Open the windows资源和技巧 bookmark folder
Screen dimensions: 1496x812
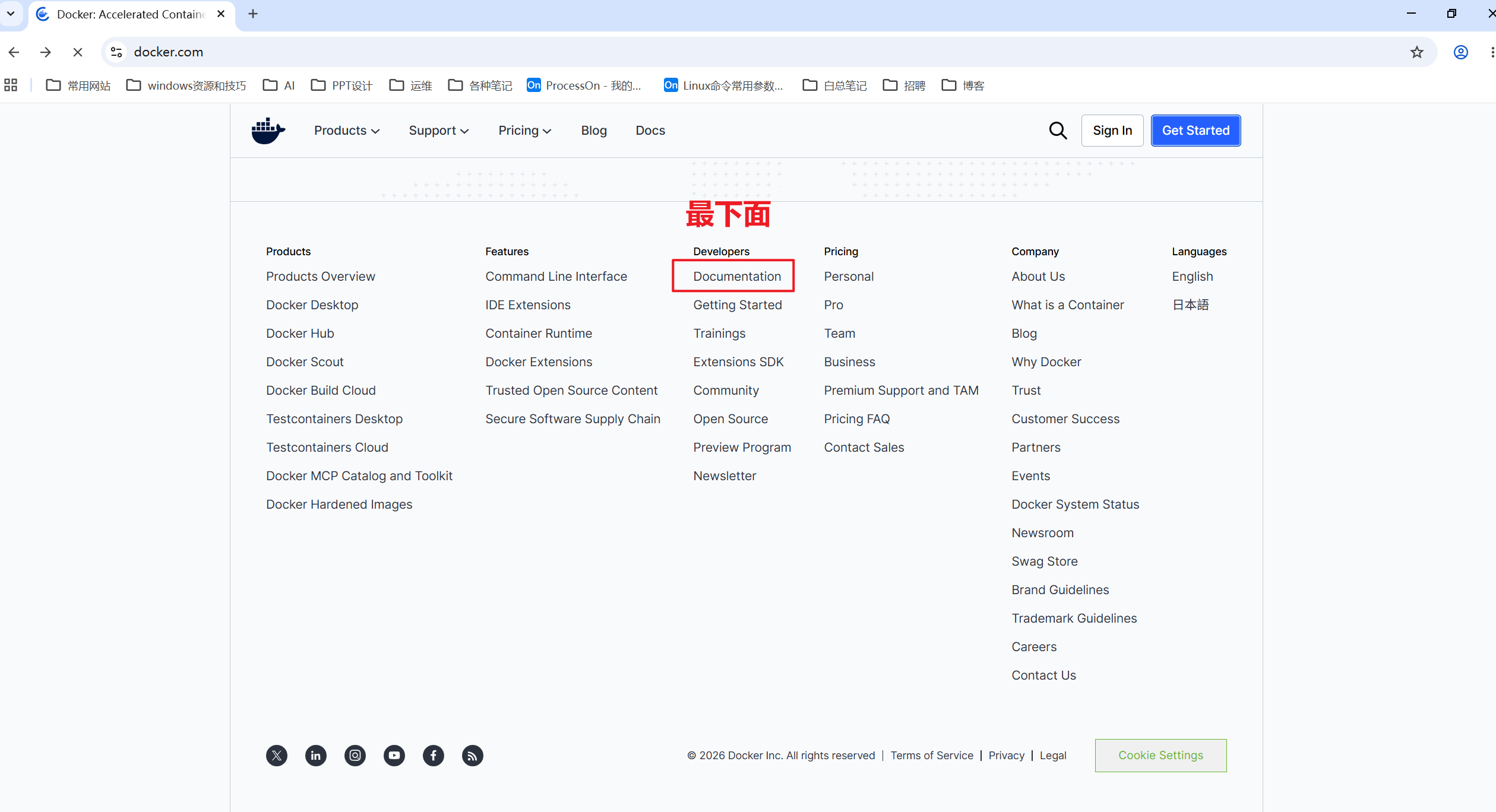click(186, 85)
